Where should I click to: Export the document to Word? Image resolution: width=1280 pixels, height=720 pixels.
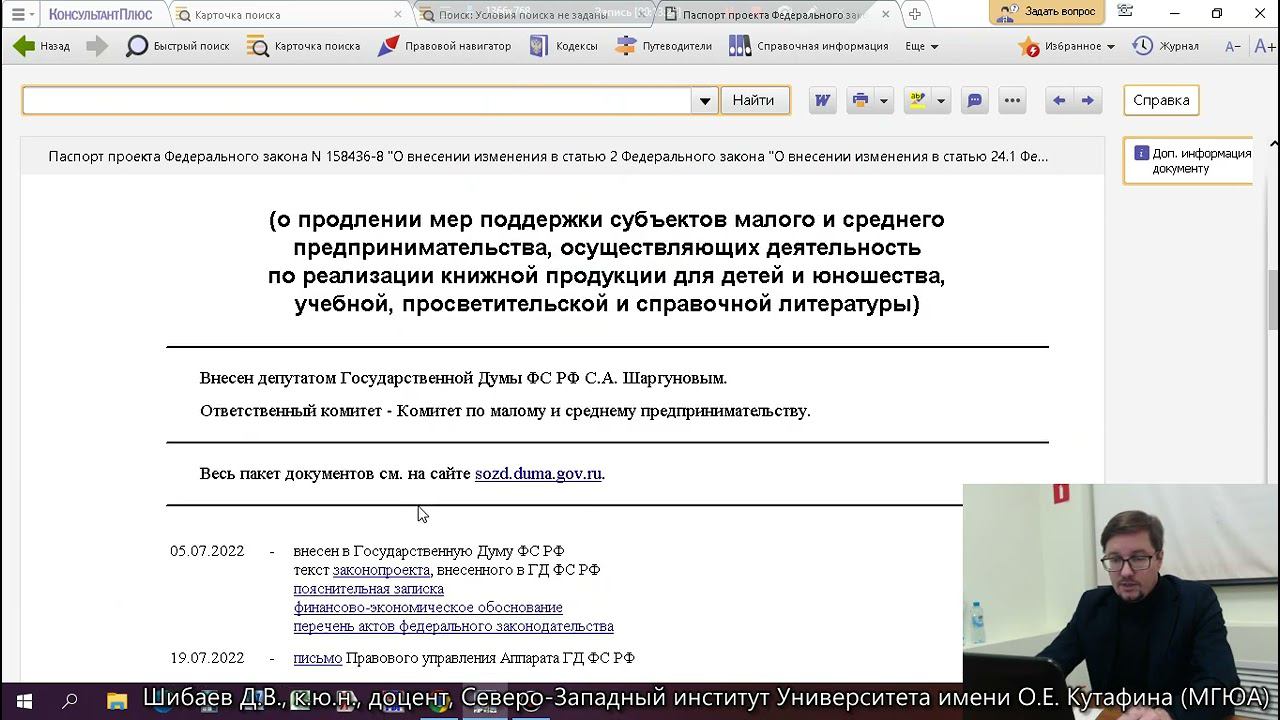click(x=822, y=100)
